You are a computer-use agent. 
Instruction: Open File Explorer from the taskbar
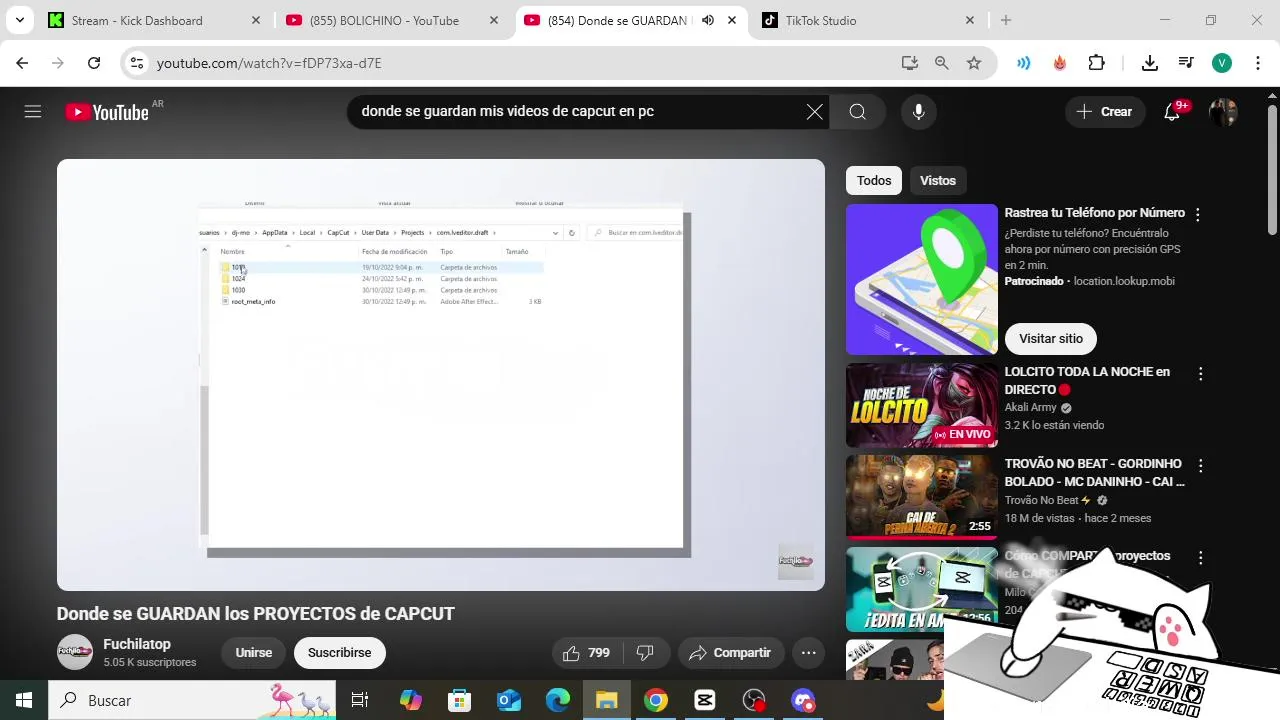pos(607,701)
